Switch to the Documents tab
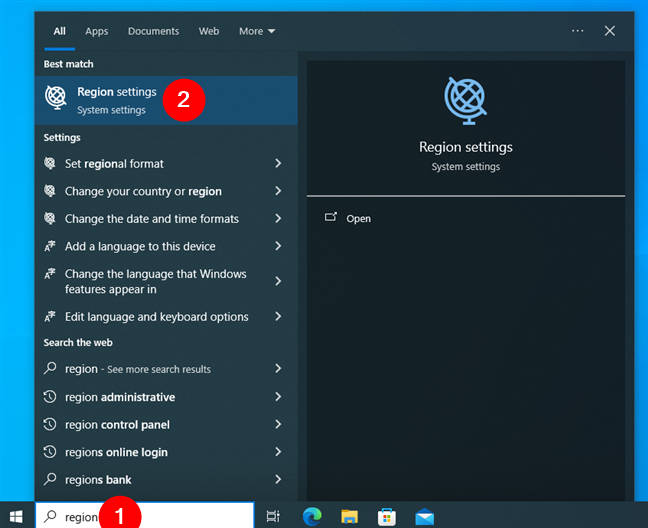Screen dimensions: 648x528 coord(153,31)
